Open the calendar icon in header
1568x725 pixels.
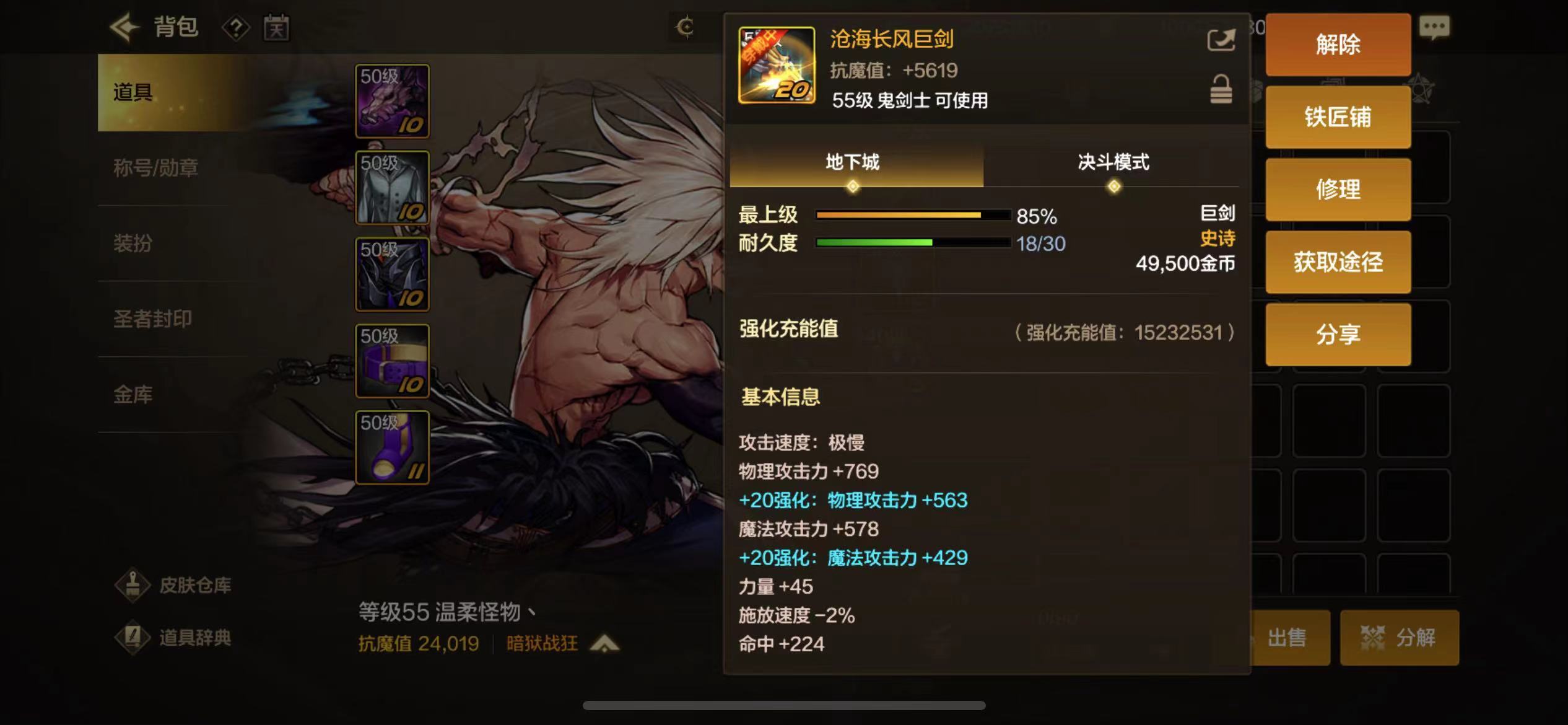point(276,27)
